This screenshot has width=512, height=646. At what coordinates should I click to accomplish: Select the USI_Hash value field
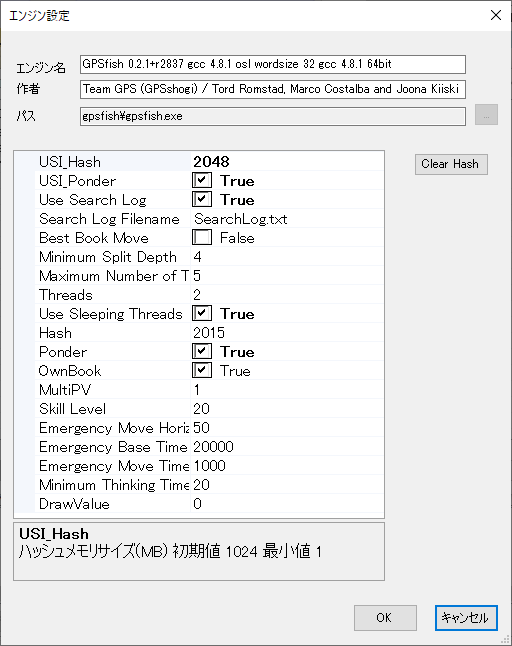click(287, 162)
